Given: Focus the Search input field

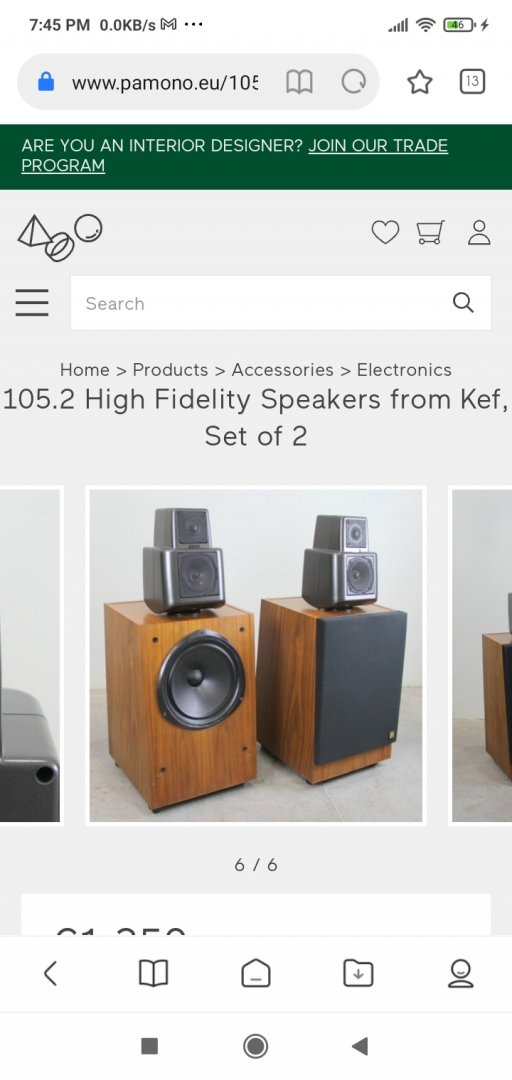Looking at the screenshot, I should click(280, 303).
